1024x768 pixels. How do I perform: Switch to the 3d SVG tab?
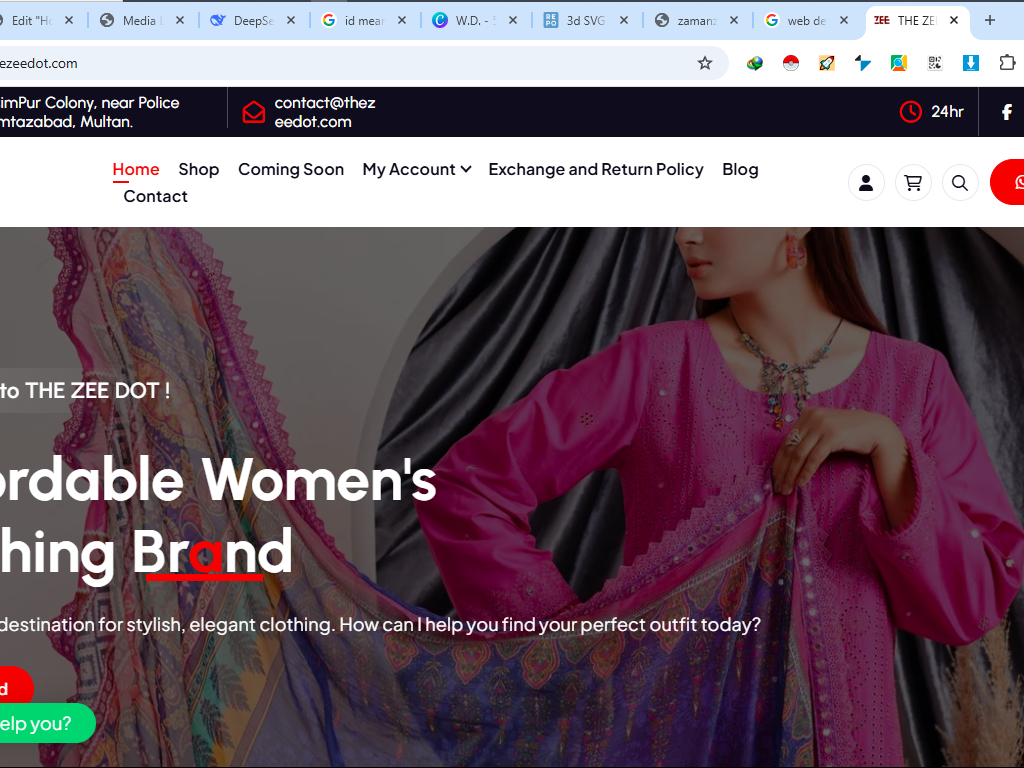point(585,20)
